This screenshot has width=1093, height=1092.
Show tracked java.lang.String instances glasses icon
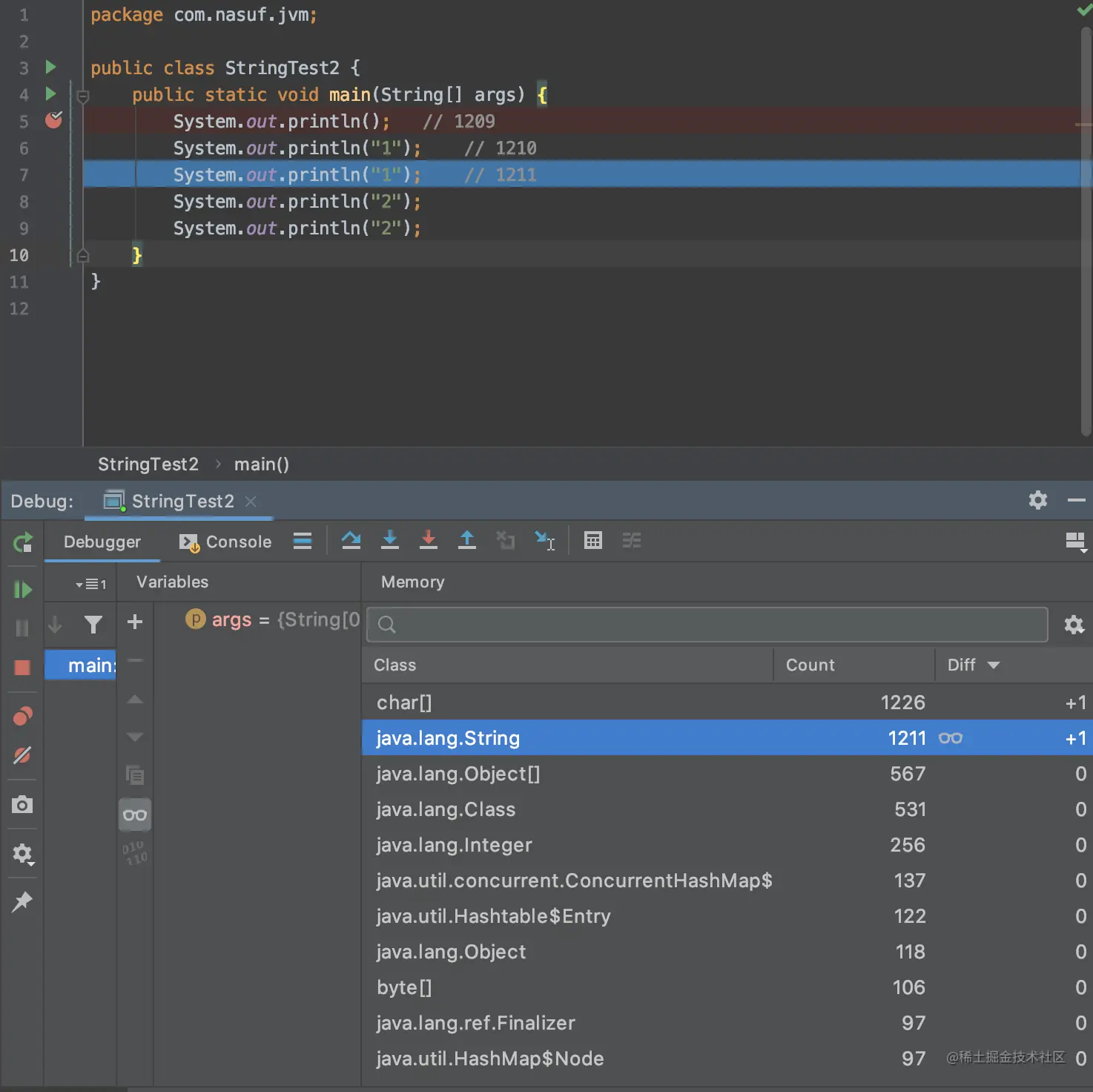(x=951, y=738)
